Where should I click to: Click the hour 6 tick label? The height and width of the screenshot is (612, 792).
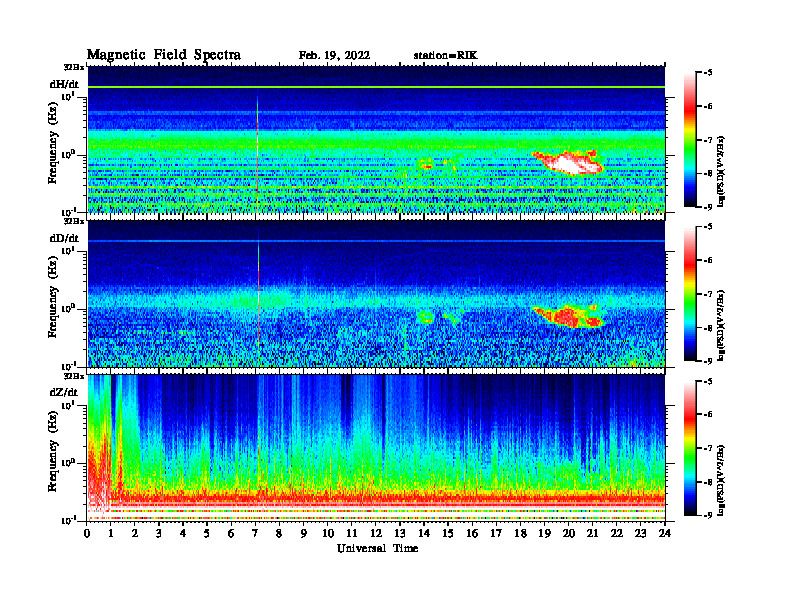click(x=231, y=534)
